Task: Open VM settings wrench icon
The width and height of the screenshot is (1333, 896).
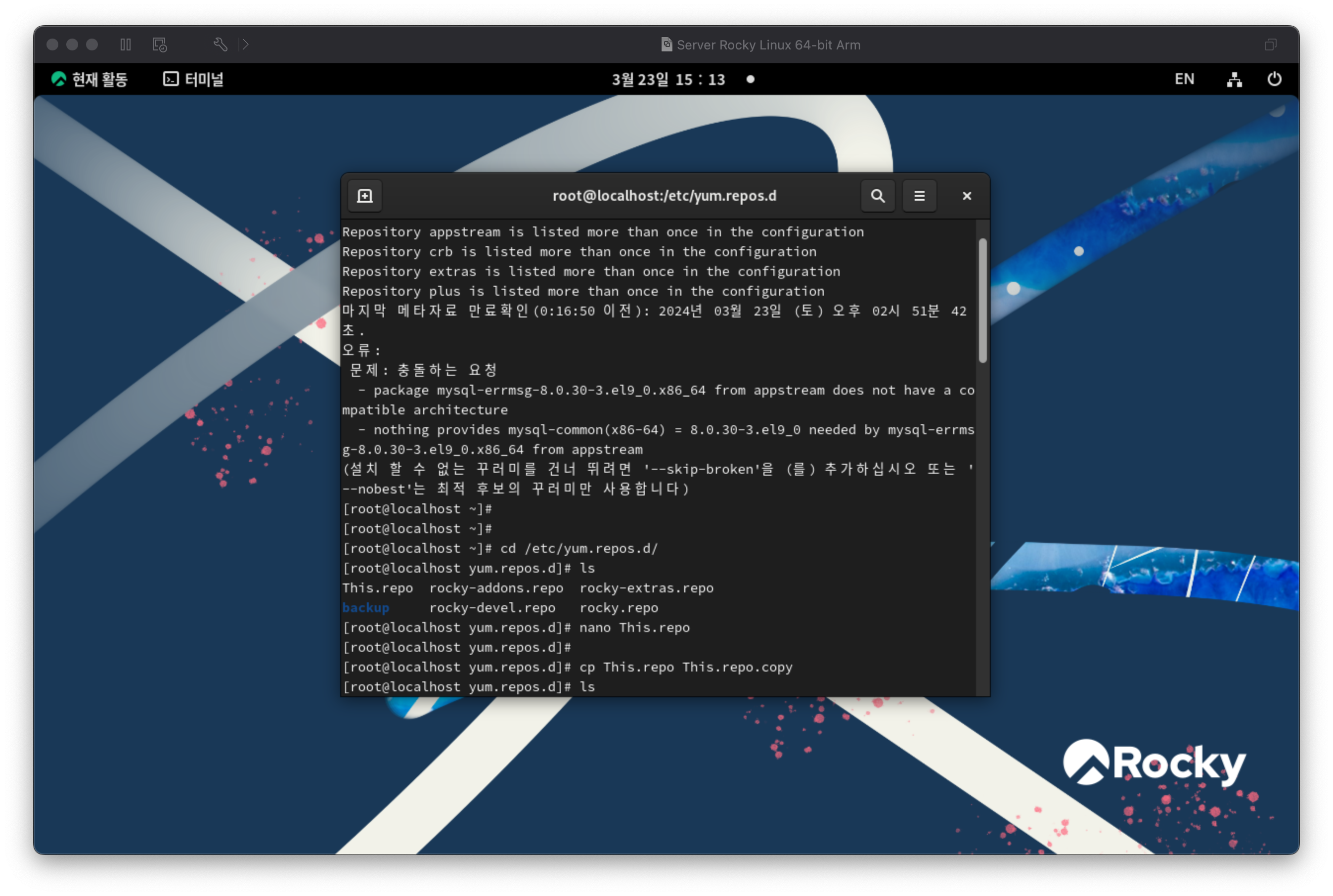Action: [x=221, y=45]
